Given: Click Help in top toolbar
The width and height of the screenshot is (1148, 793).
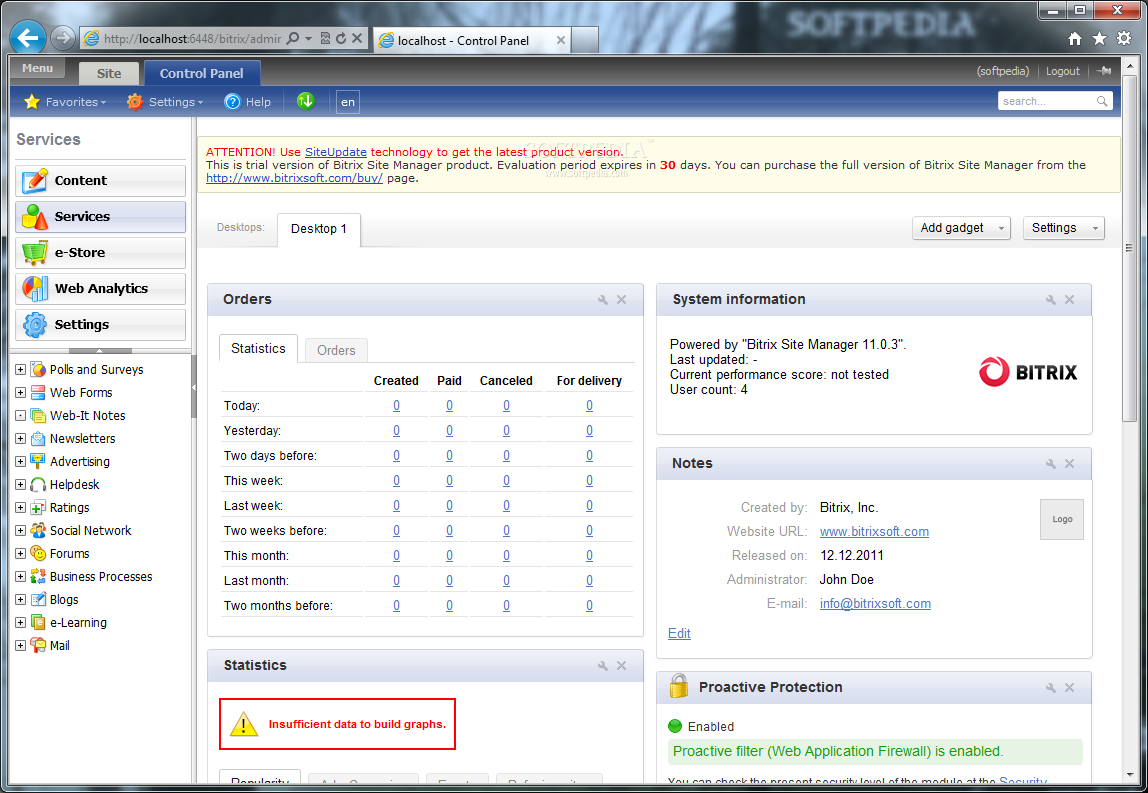Looking at the screenshot, I should point(247,102).
